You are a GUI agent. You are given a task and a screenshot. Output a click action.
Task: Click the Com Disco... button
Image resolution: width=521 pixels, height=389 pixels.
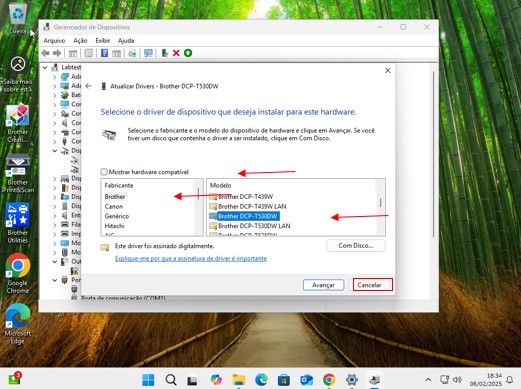pyautogui.click(x=356, y=246)
